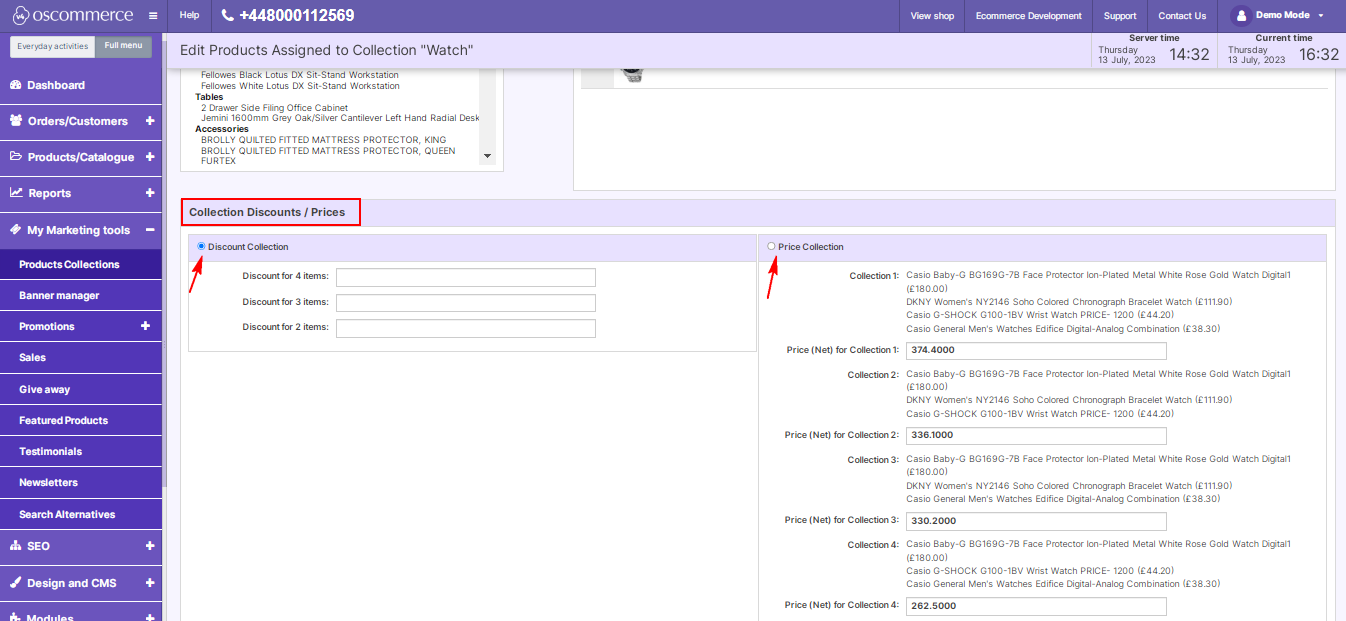Click the Tables category heading in list
Viewport: 1346px width, 621px height.
209,97
